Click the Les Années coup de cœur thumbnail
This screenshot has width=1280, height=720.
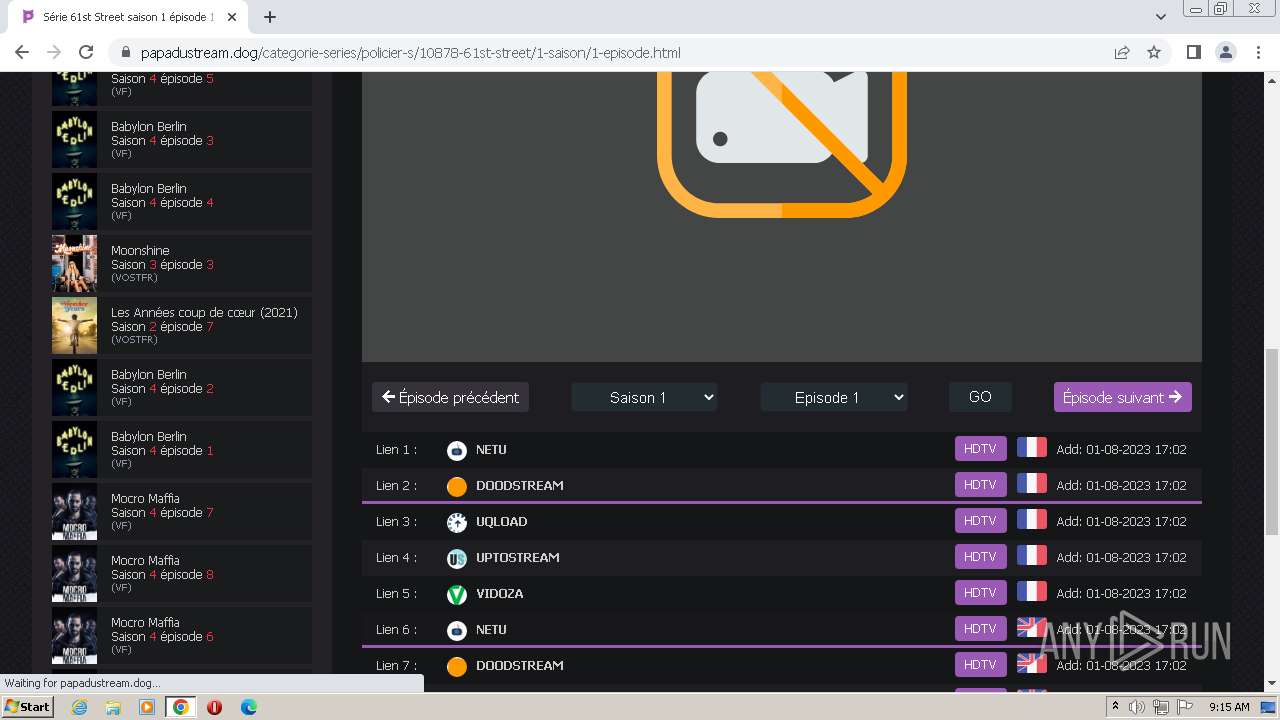(74, 326)
